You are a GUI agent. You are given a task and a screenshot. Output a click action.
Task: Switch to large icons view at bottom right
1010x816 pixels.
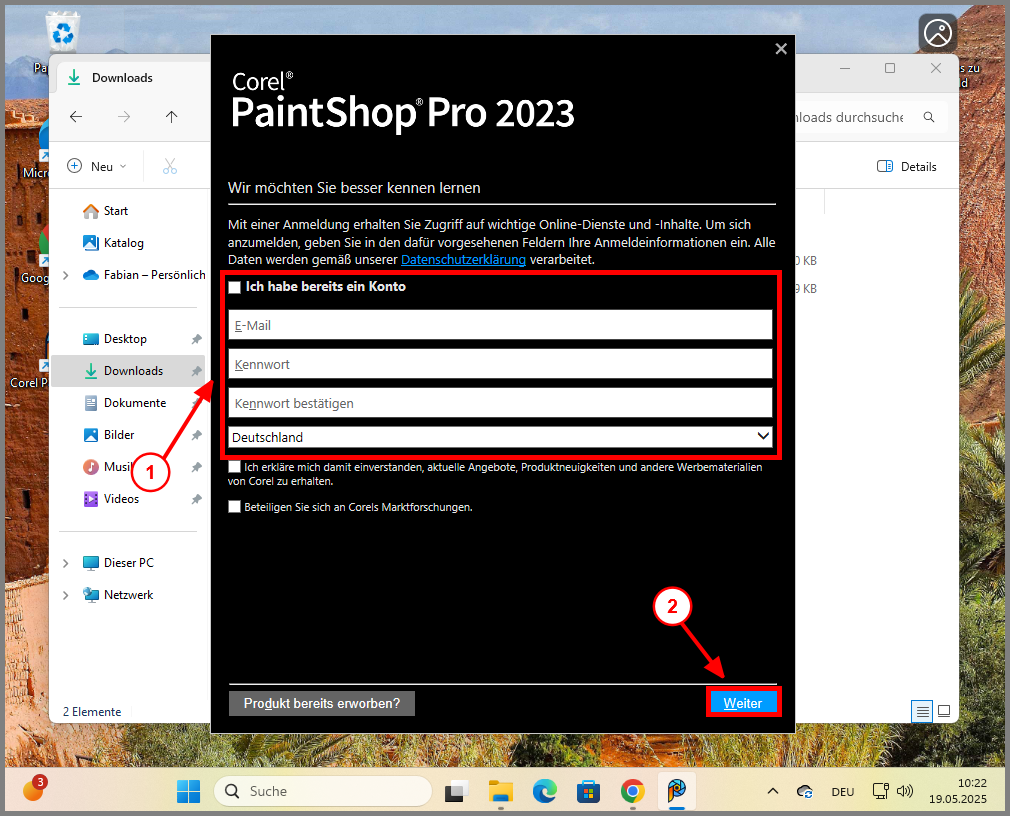pos(944,711)
